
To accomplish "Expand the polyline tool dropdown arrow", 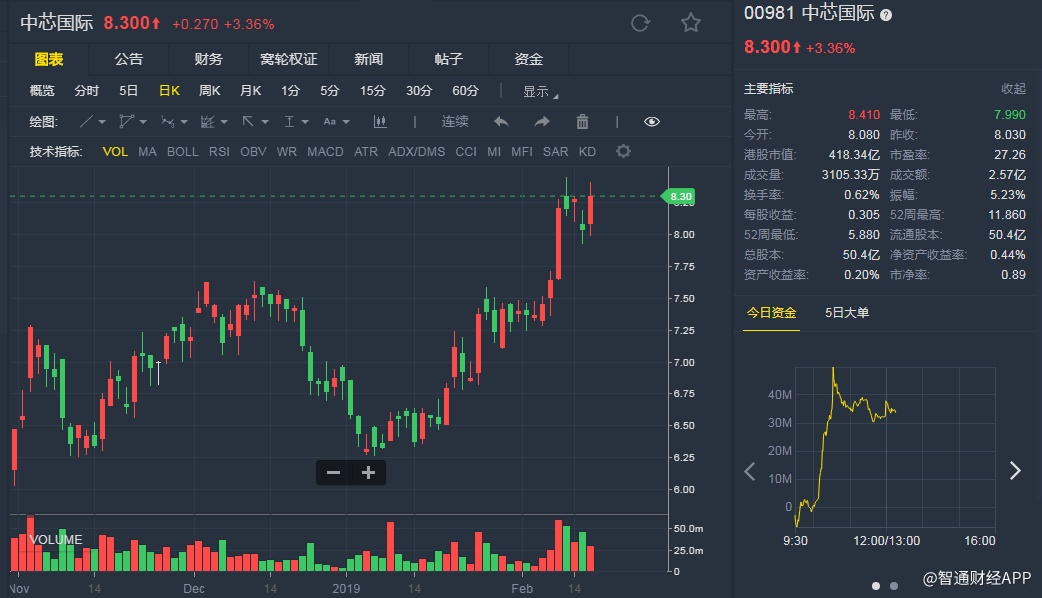I will coord(143,122).
